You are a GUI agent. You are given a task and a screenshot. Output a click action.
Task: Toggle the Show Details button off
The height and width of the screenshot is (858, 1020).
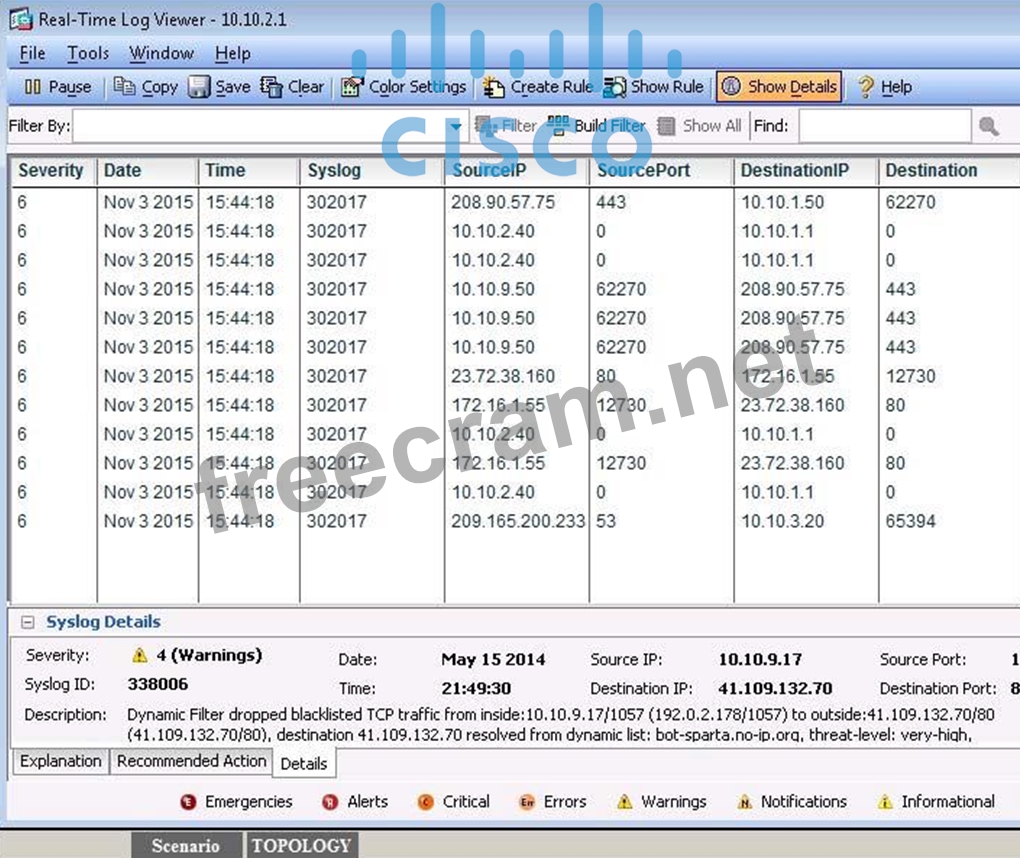point(779,87)
